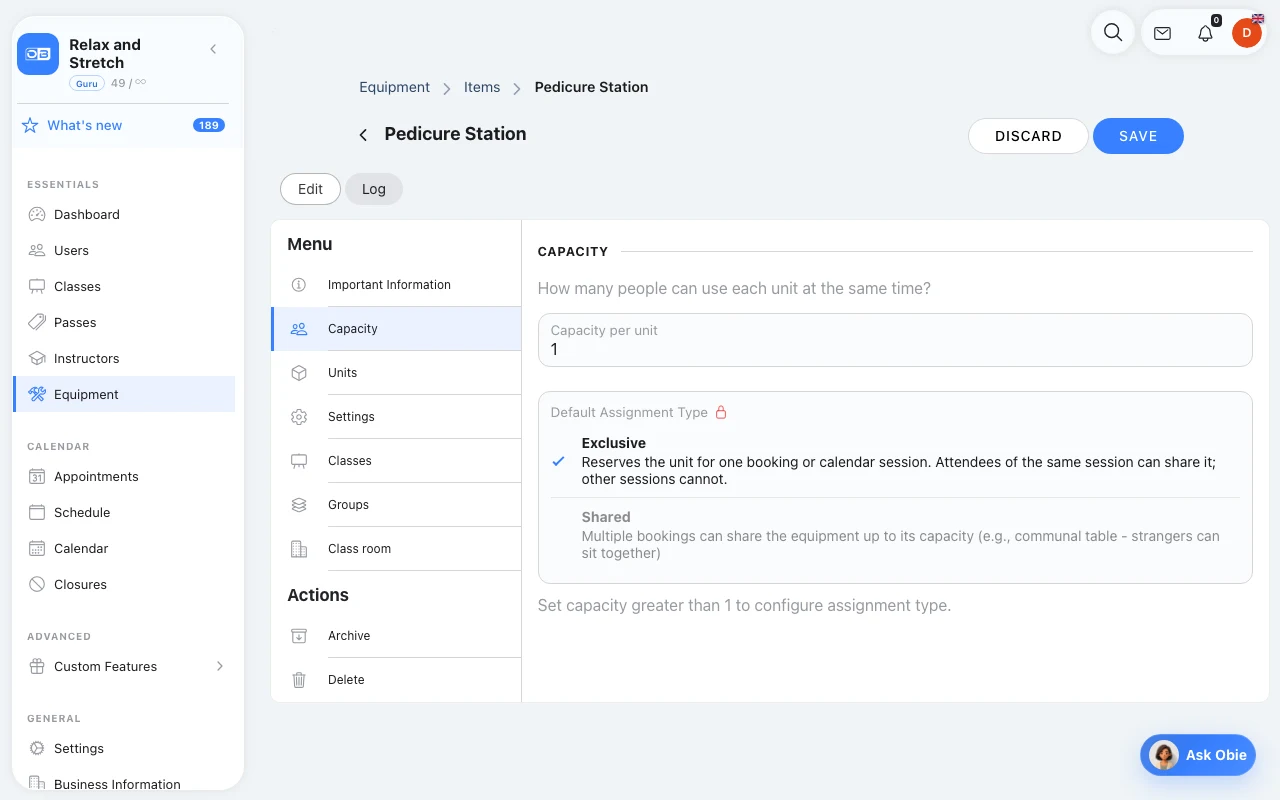
Task: Open Settings in the item menu
Action: click(x=396, y=417)
